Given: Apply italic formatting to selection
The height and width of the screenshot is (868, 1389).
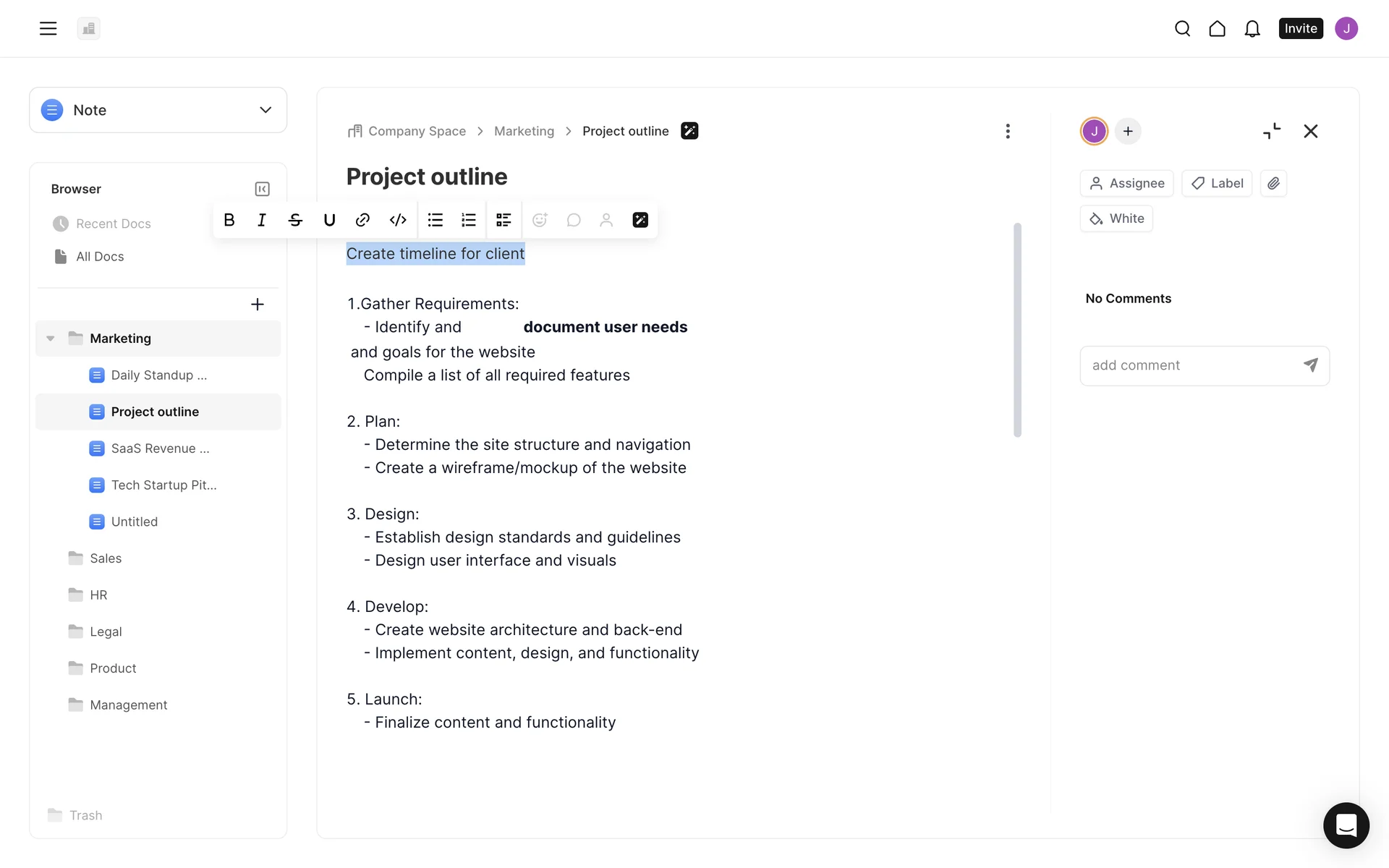Looking at the screenshot, I should 262,220.
